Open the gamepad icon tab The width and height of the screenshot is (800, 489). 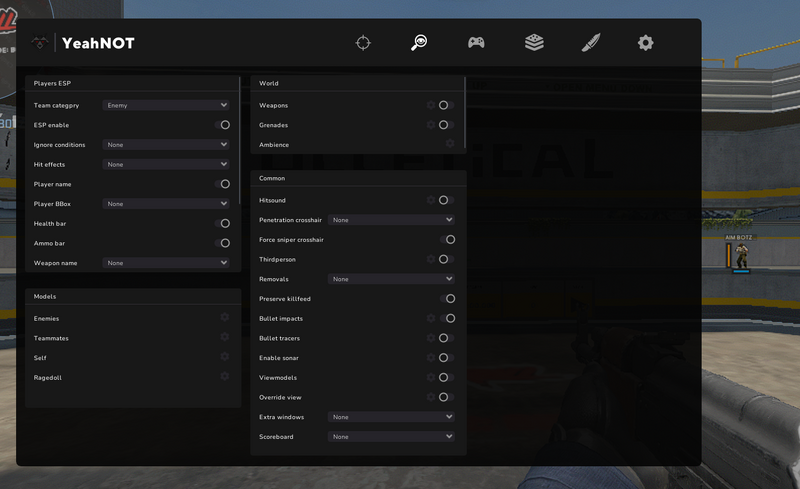[476, 43]
